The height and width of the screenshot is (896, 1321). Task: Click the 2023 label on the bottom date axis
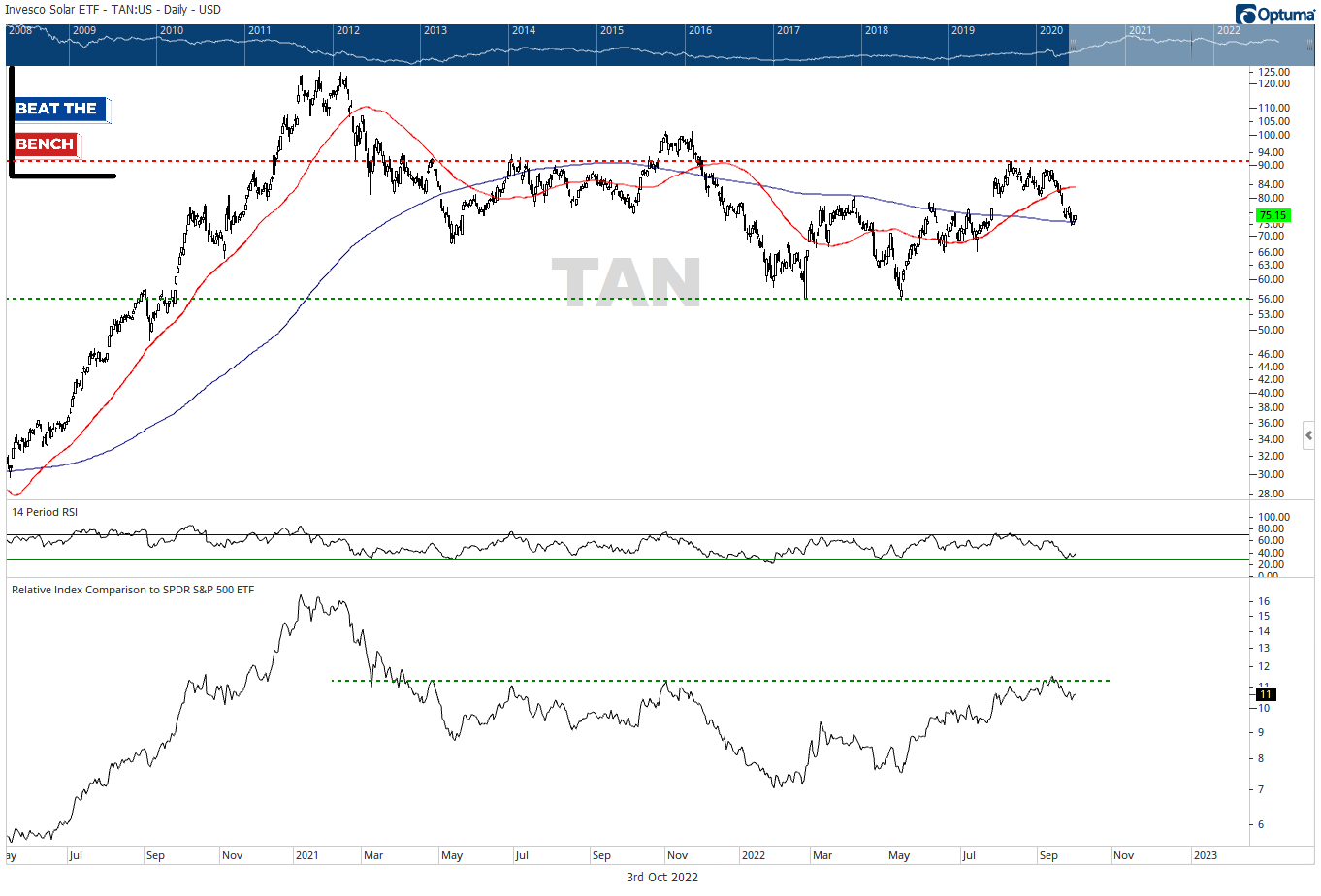click(1205, 855)
